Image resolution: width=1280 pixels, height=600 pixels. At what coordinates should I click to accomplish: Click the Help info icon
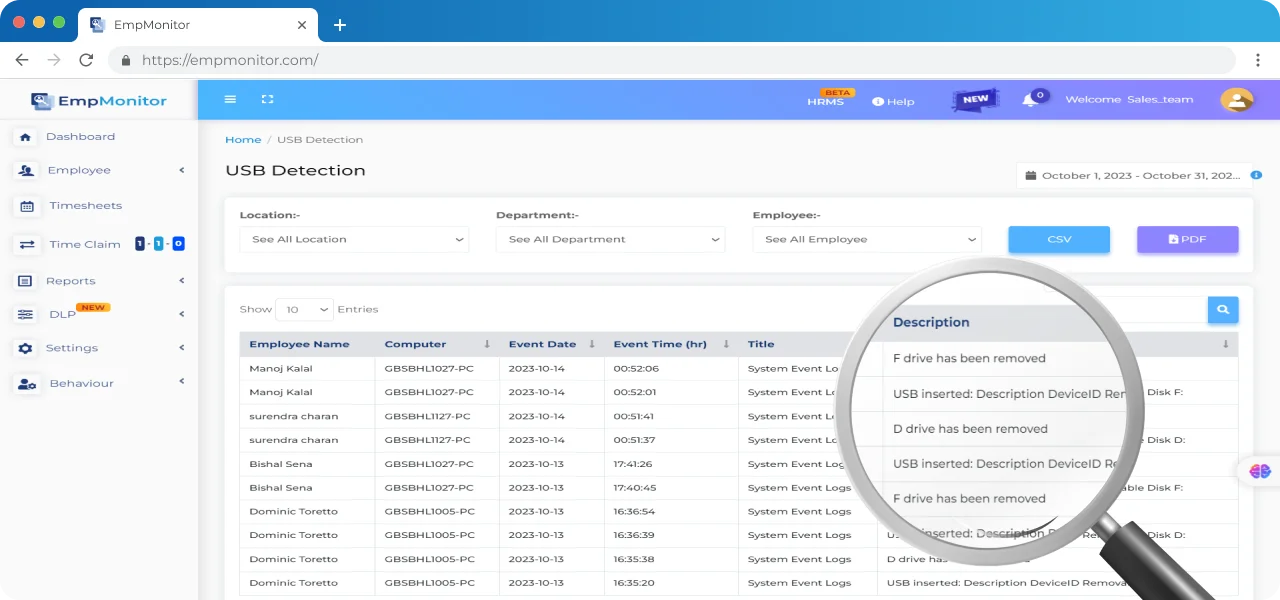[877, 101]
